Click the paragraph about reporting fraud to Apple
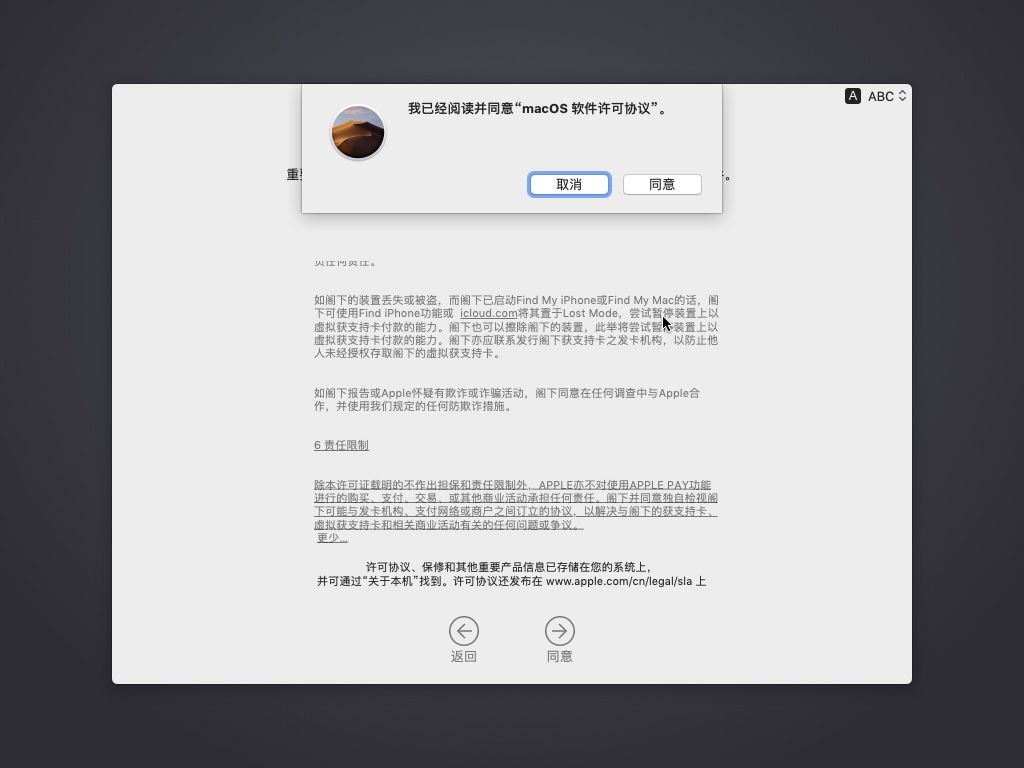 507,399
